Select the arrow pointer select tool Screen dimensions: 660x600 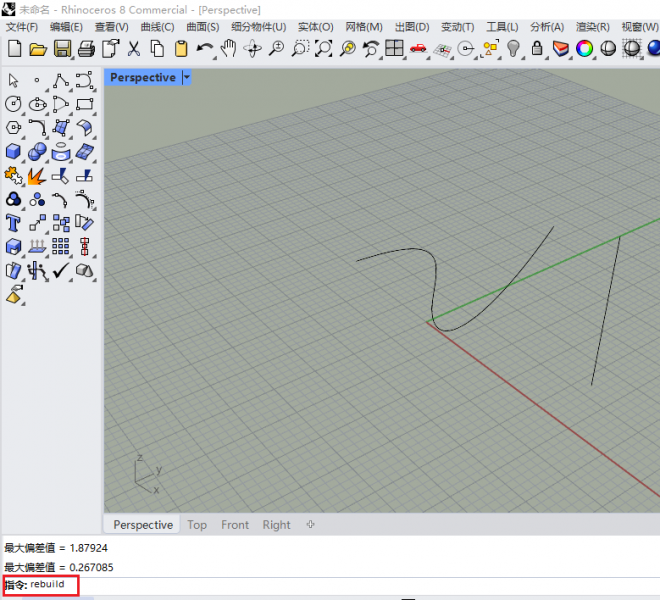coord(13,80)
